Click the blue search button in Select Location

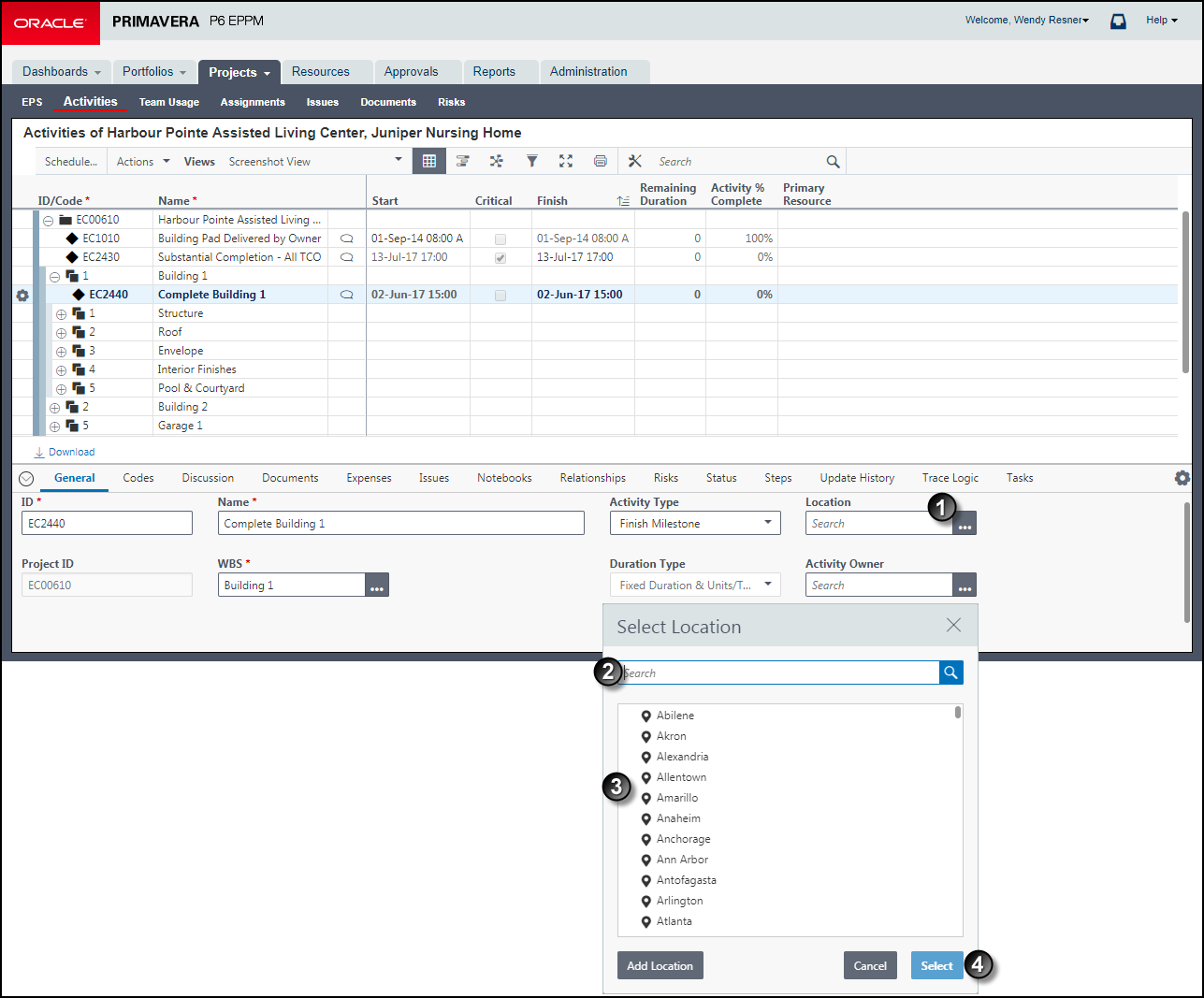click(x=951, y=673)
